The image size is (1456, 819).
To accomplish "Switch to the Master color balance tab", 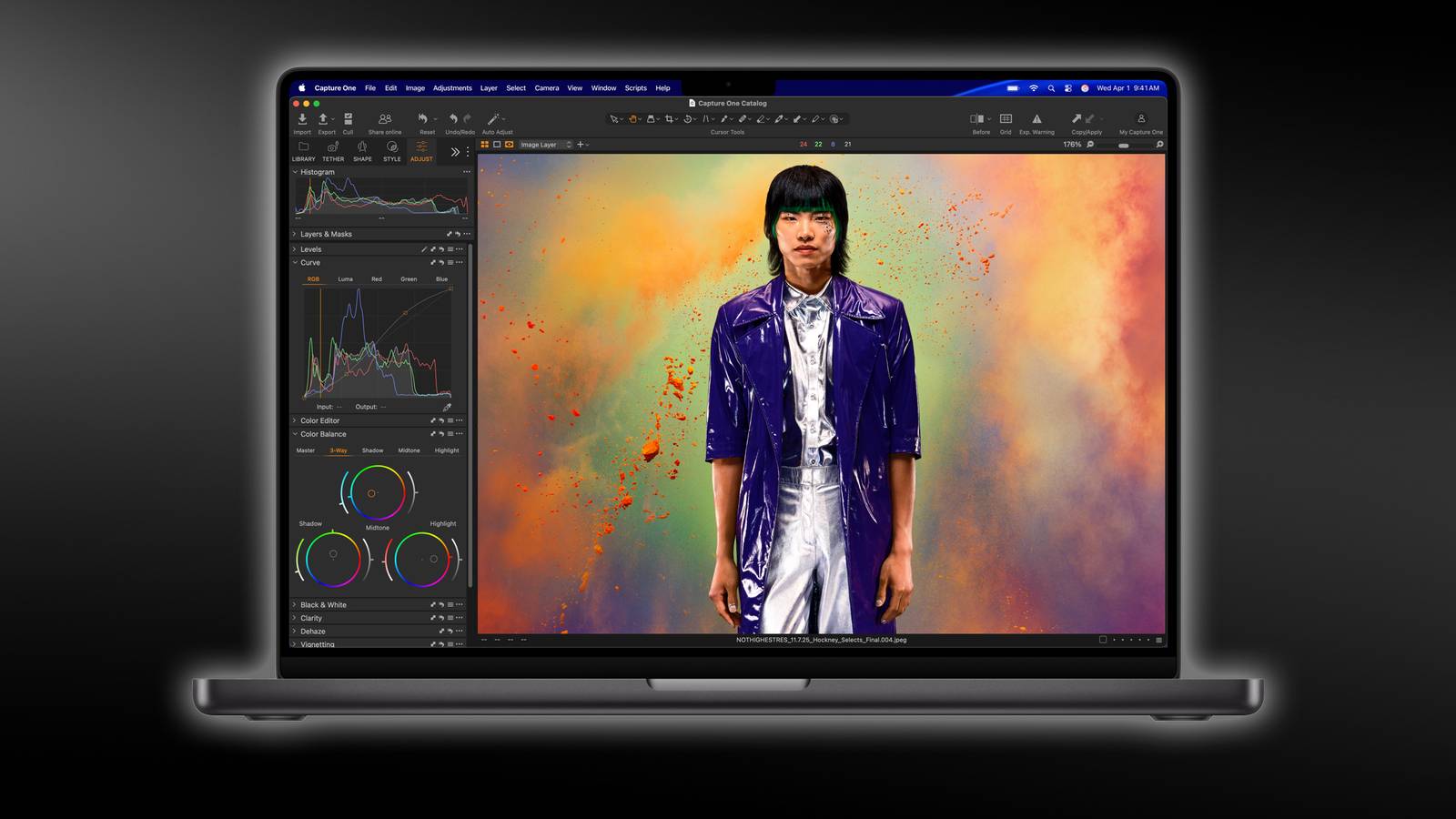I will pos(306,450).
